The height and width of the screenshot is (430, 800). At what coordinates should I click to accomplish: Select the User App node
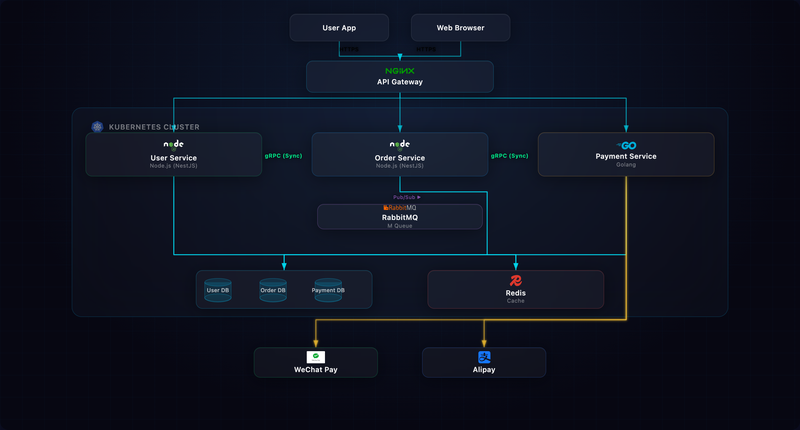(x=339, y=28)
